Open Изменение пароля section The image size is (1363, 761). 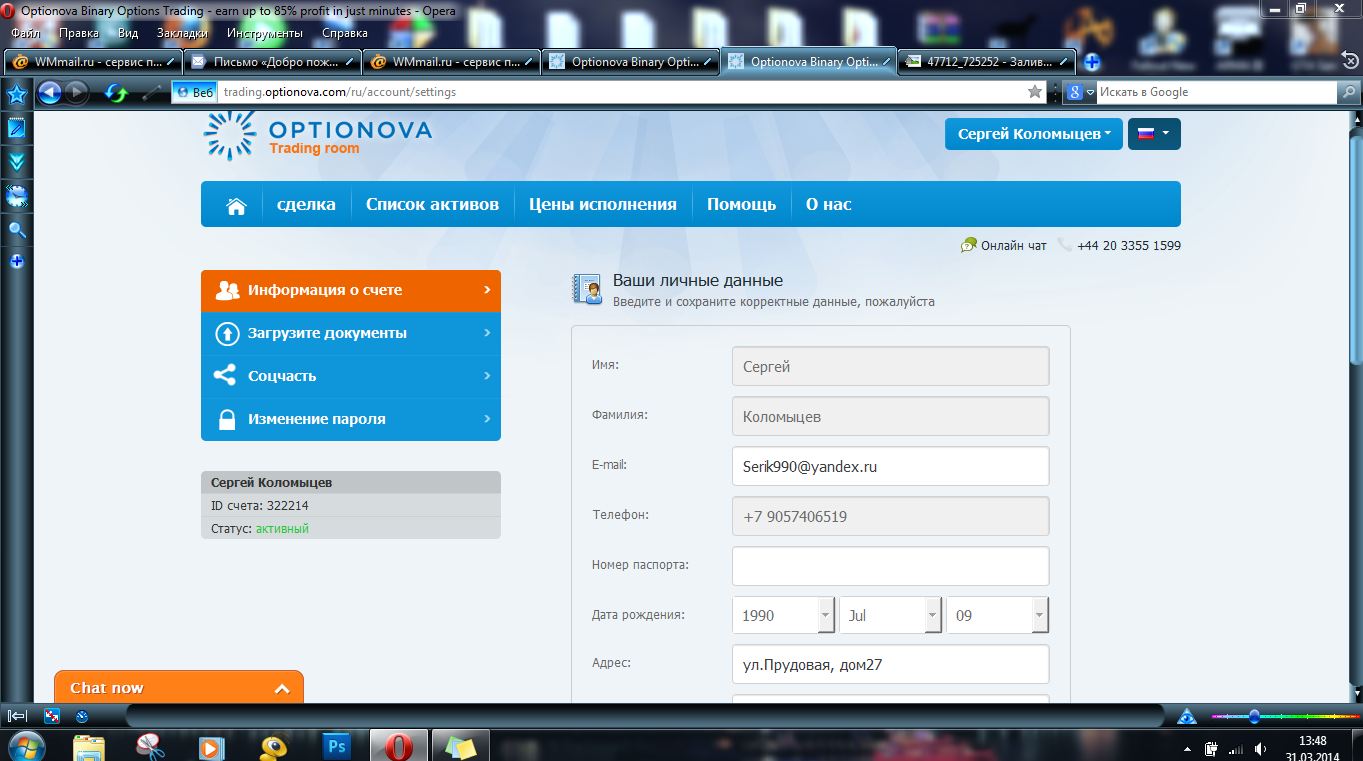[351, 419]
